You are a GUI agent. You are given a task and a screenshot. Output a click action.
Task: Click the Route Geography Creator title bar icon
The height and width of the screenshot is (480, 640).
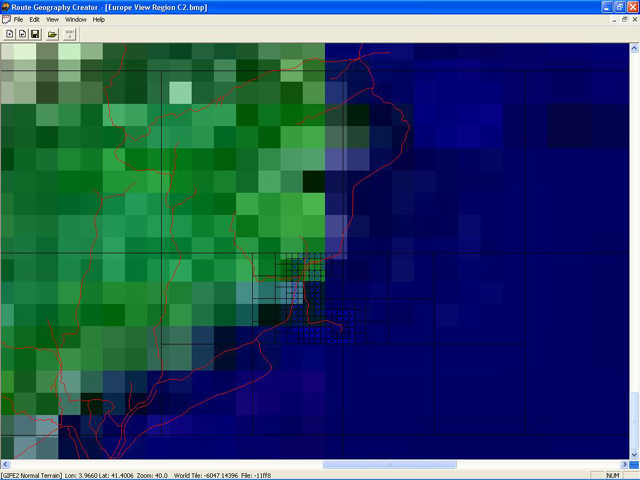[x=7, y=6]
